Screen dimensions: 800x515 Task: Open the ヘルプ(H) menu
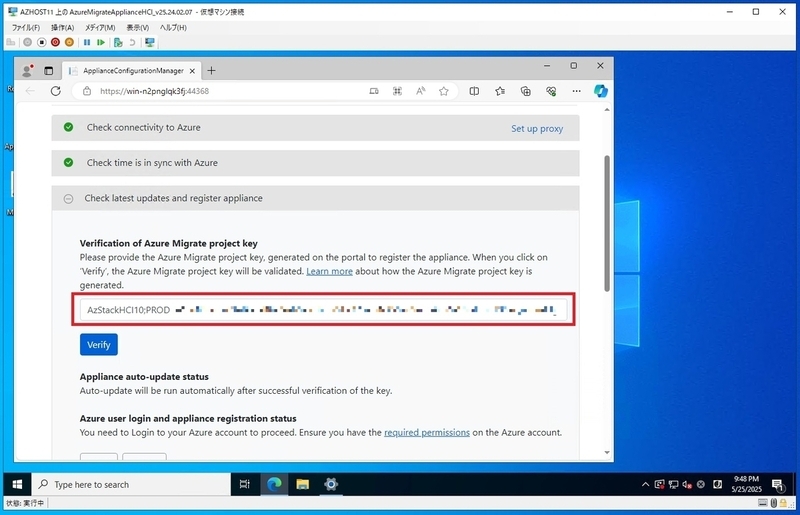click(x=173, y=28)
